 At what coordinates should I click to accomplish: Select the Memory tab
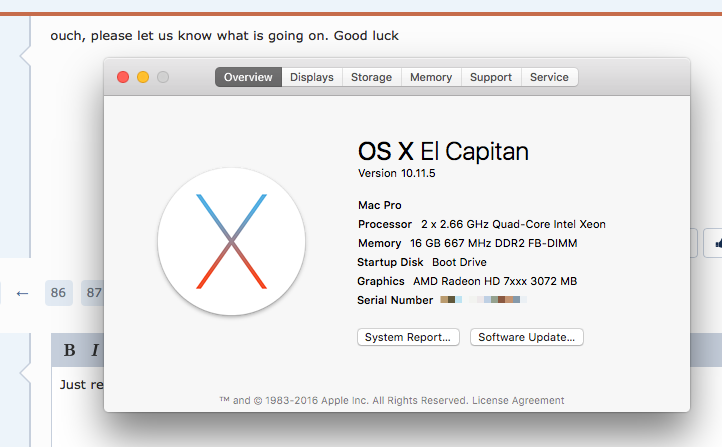pyautogui.click(x=431, y=77)
